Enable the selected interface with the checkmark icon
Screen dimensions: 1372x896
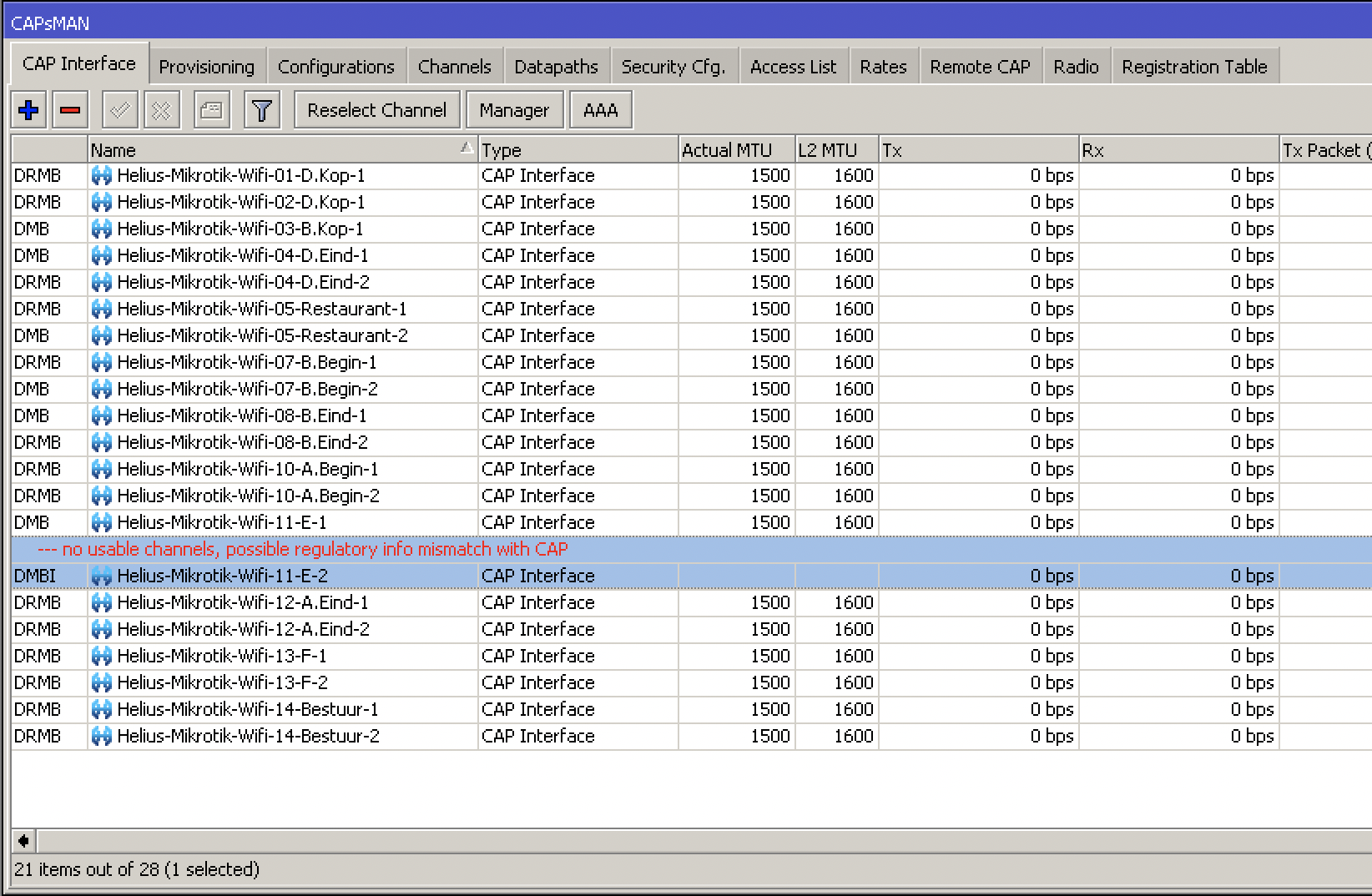pos(119,109)
